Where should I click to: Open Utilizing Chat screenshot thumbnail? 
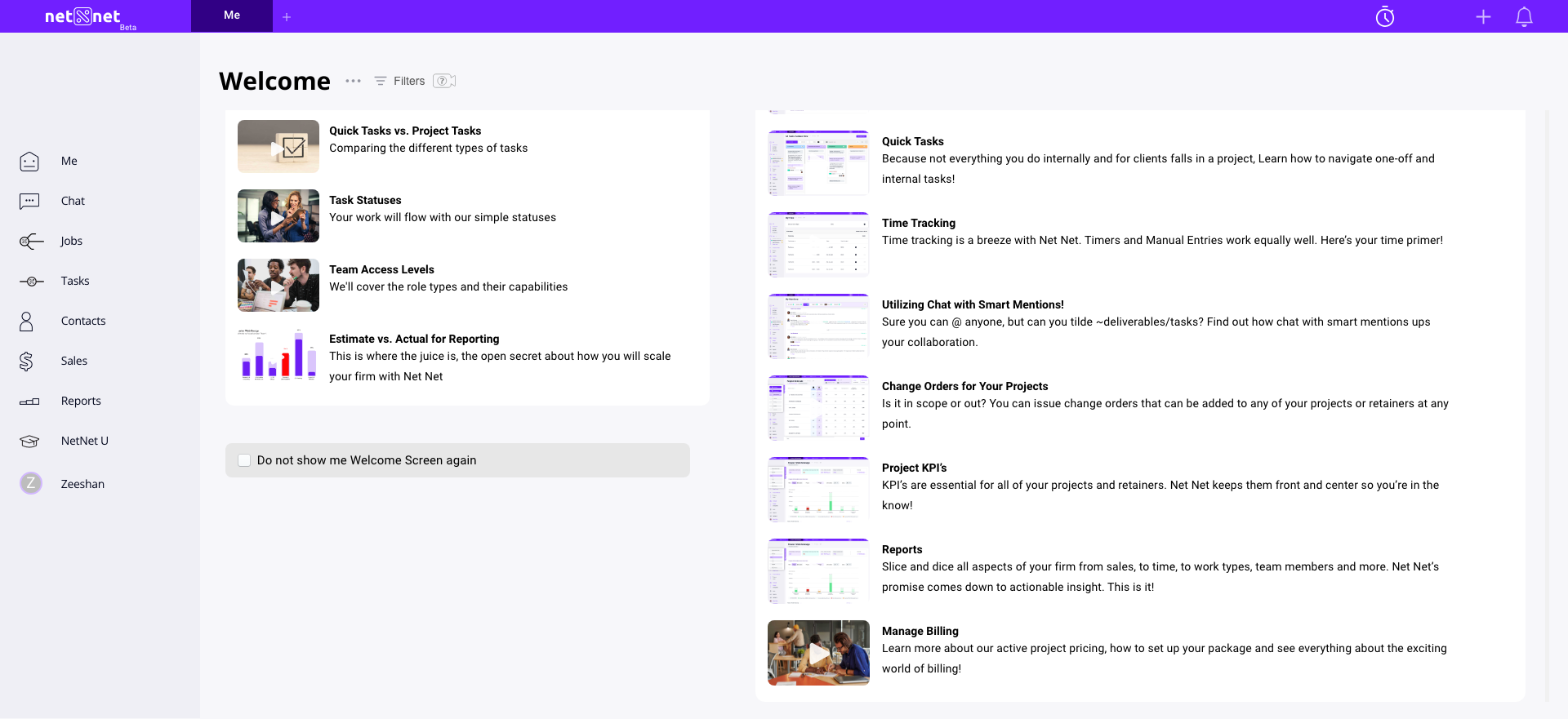[x=818, y=326]
